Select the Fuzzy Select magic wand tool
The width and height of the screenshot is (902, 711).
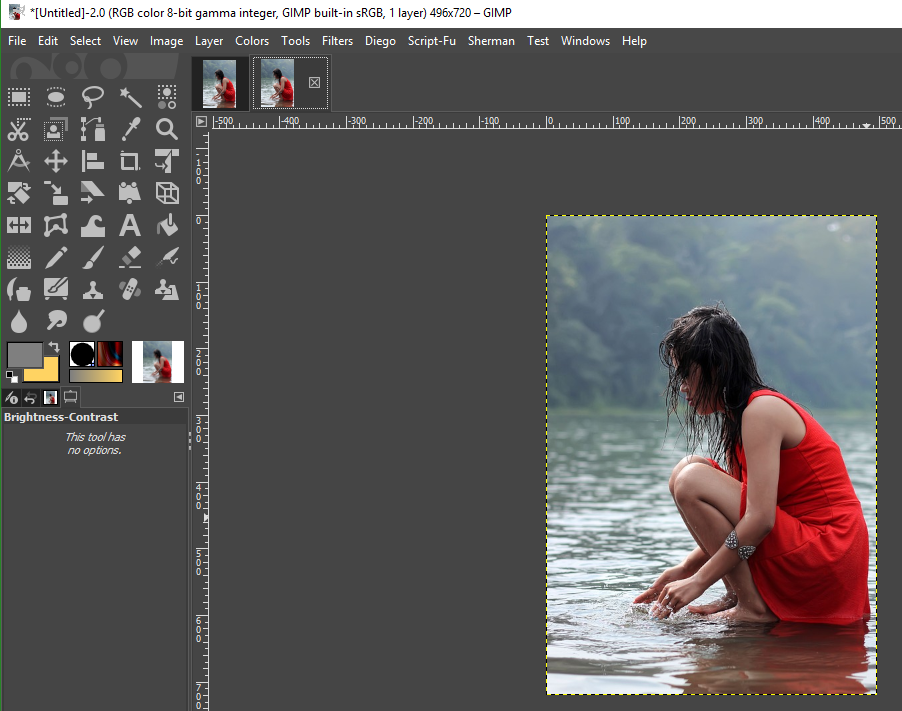pos(130,97)
